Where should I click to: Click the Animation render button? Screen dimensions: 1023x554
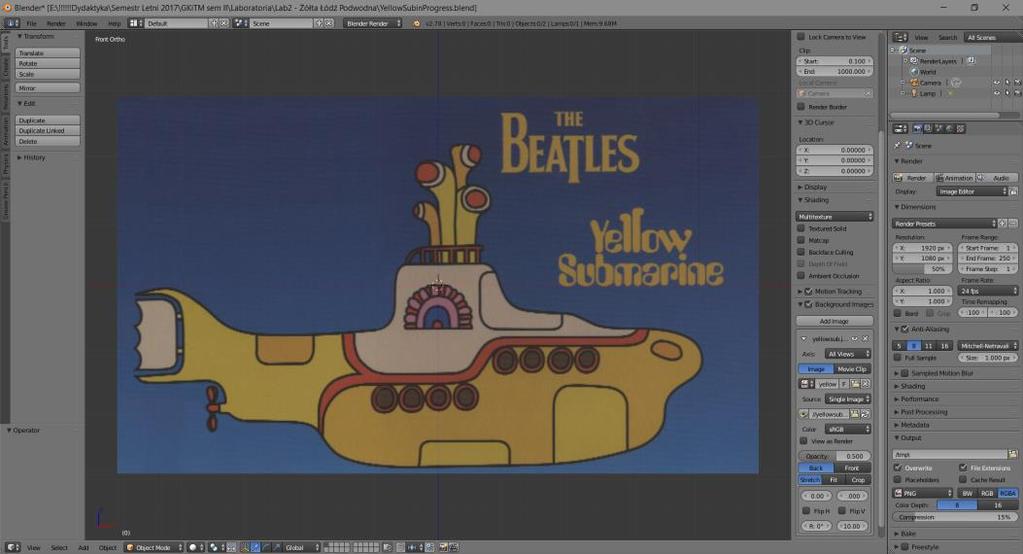(x=954, y=177)
